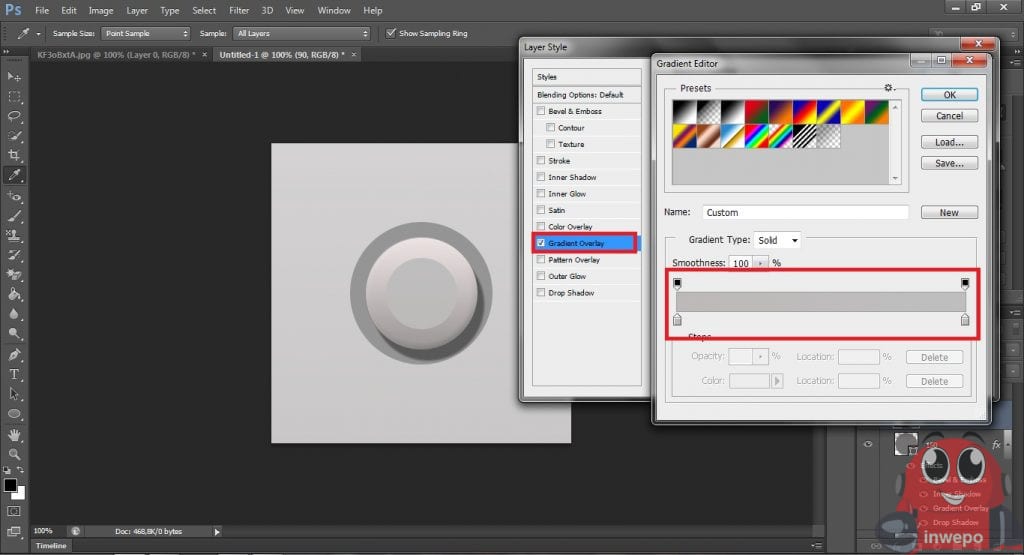This screenshot has width=1024, height=555.
Task: Select the Lasso tool
Action: coord(14,116)
